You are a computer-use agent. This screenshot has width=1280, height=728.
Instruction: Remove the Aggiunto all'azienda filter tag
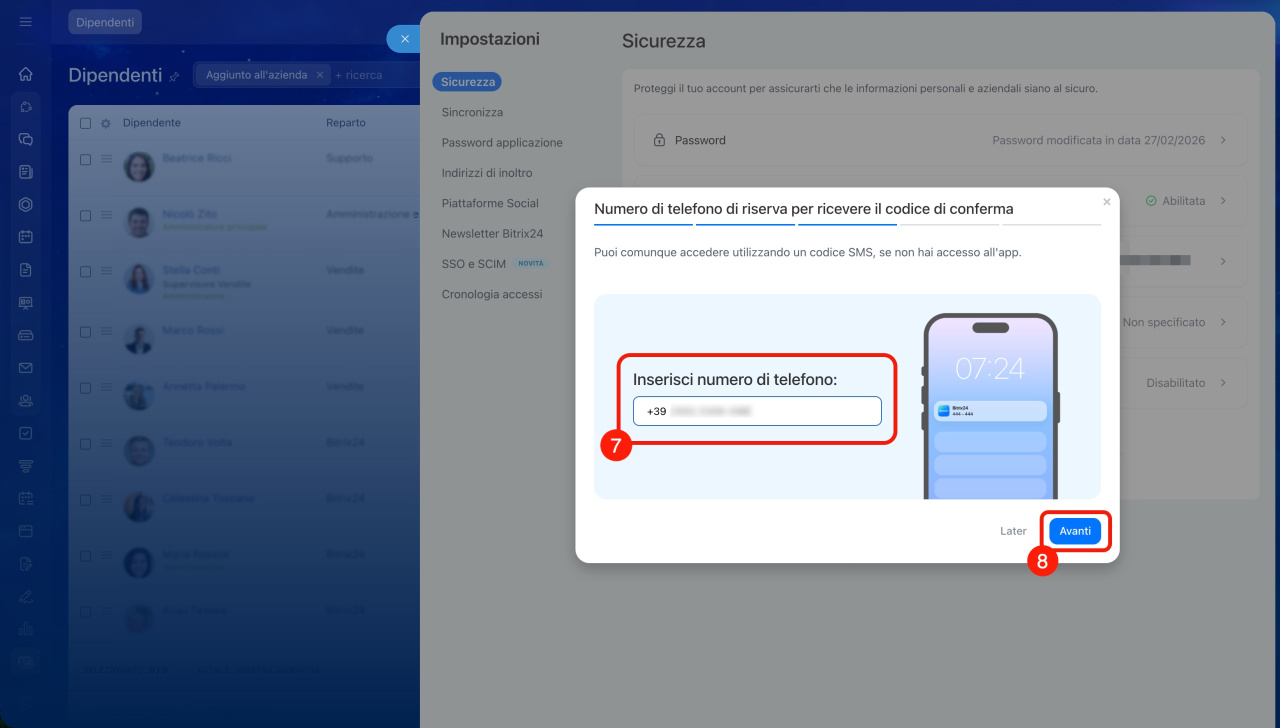pos(320,75)
